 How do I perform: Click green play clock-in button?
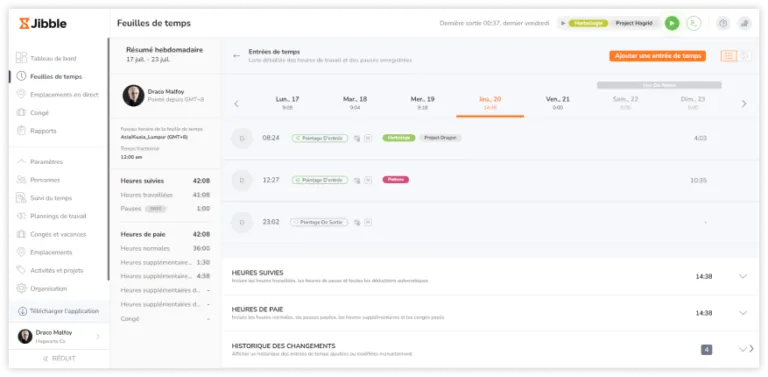point(672,24)
